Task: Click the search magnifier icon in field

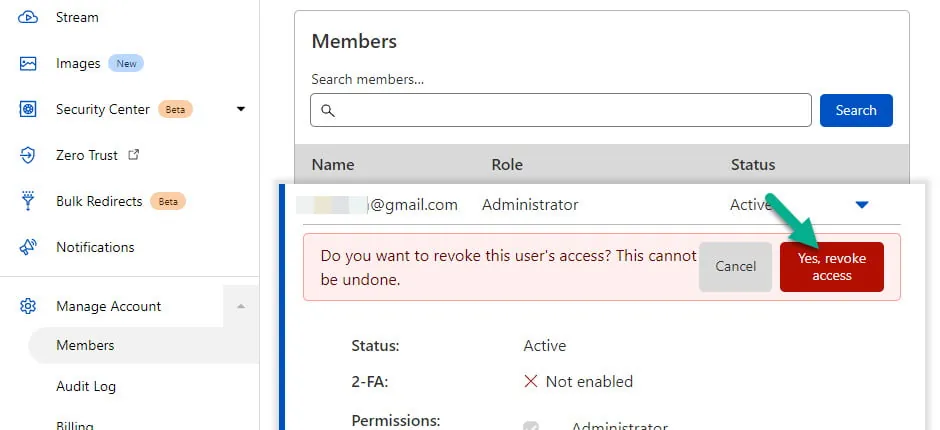Action: click(x=327, y=110)
